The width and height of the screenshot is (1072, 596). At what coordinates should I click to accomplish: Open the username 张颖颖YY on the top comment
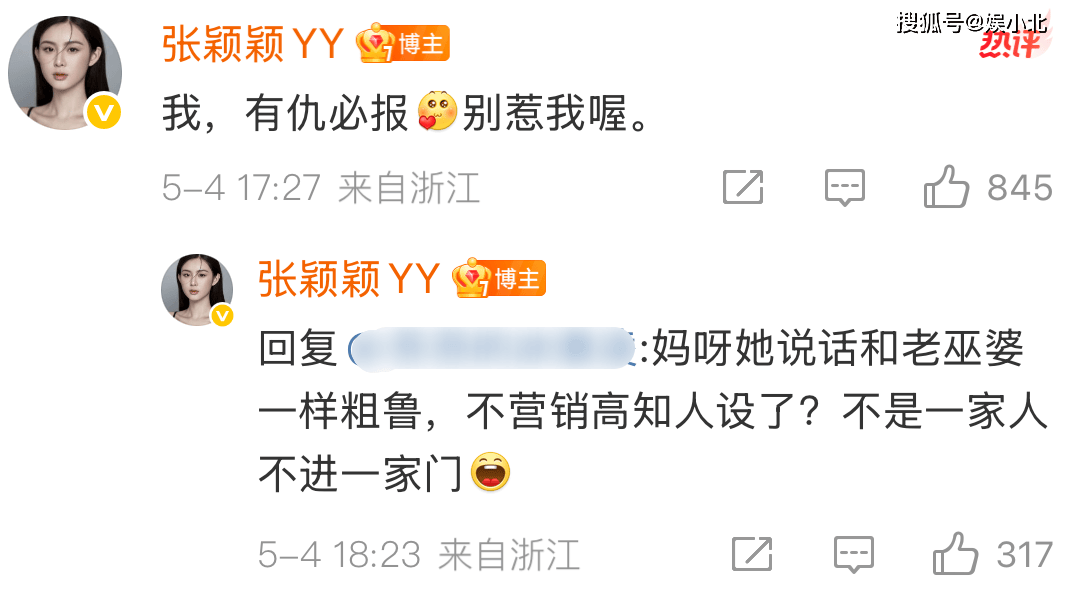tap(252, 44)
